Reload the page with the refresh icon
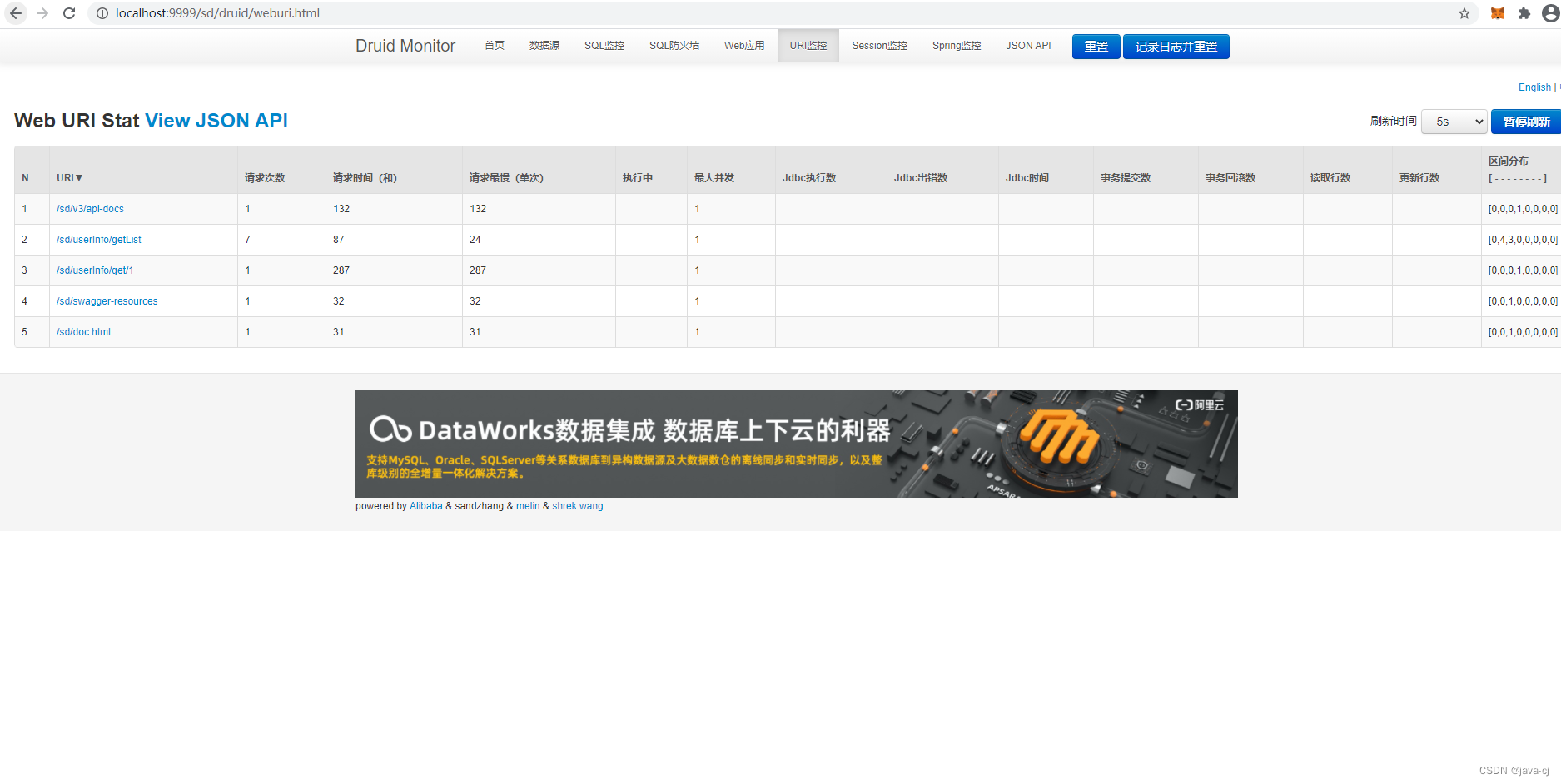The width and height of the screenshot is (1561, 784). (69, 13)
